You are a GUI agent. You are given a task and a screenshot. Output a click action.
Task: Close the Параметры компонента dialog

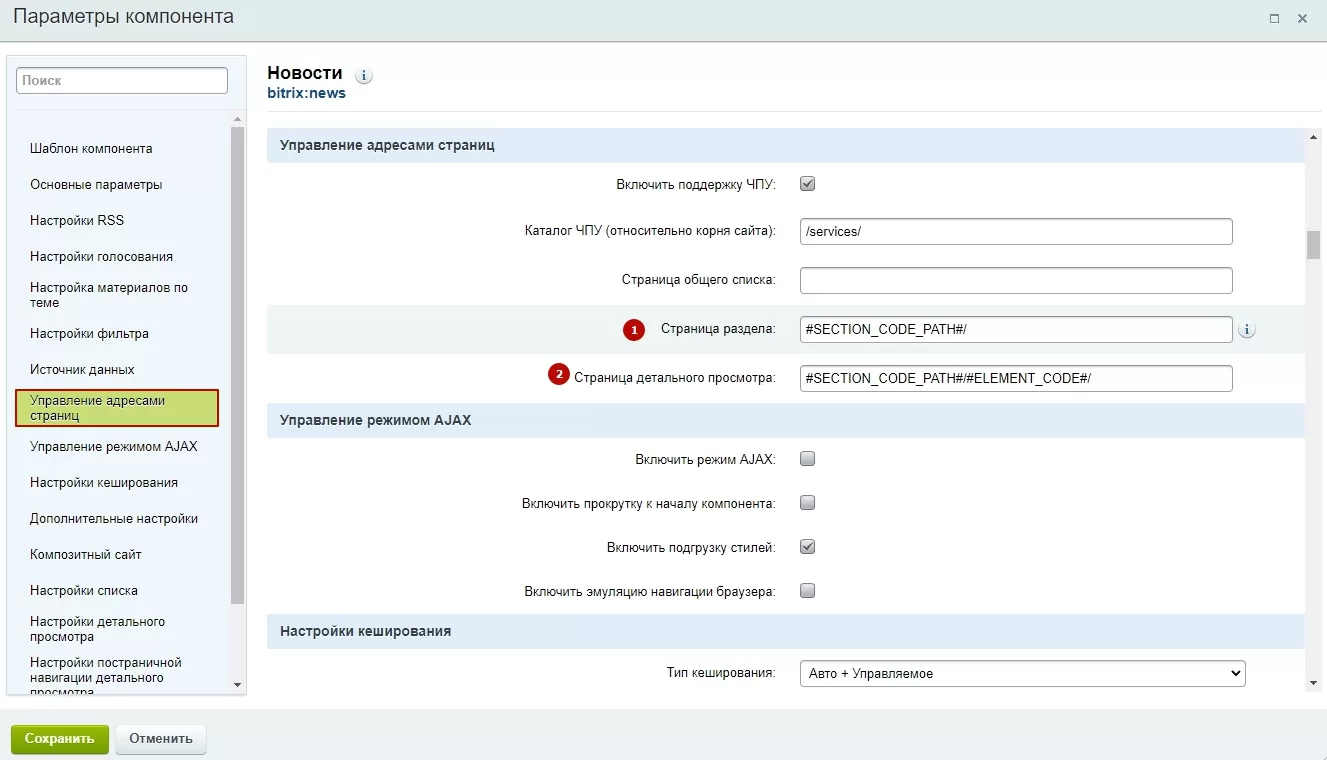pyautogui.click(x=1302, y=18)
